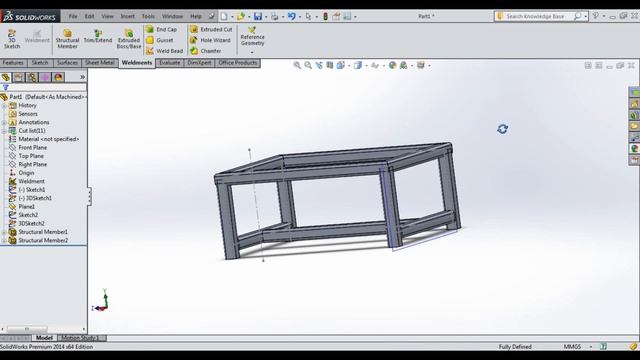Click the Rebuild traffic light icon

click(325, 16)
